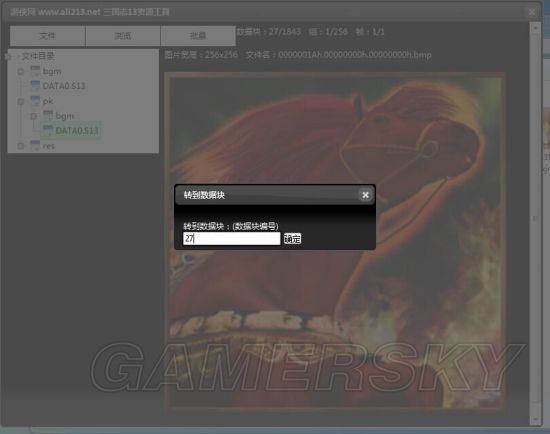550x434 pixels.
Task: Expand the bgm folder inside pk
Action: point(34,116)
